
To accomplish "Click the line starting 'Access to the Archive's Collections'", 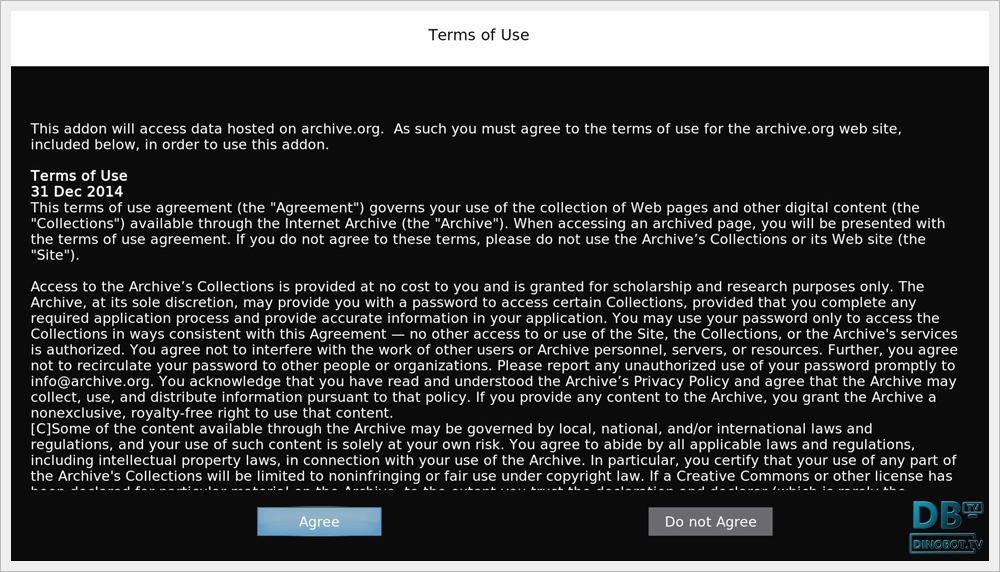I will tap(477, 287).
